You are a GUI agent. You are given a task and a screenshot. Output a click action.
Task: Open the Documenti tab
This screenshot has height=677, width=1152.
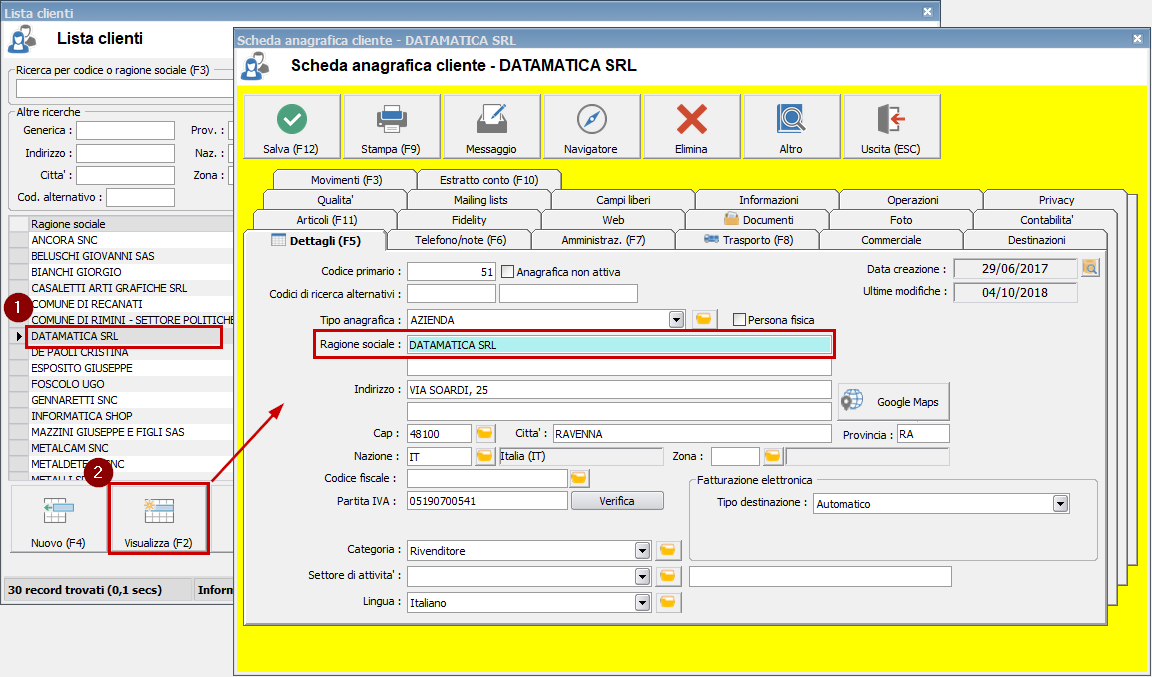click(x=757, y=220)
